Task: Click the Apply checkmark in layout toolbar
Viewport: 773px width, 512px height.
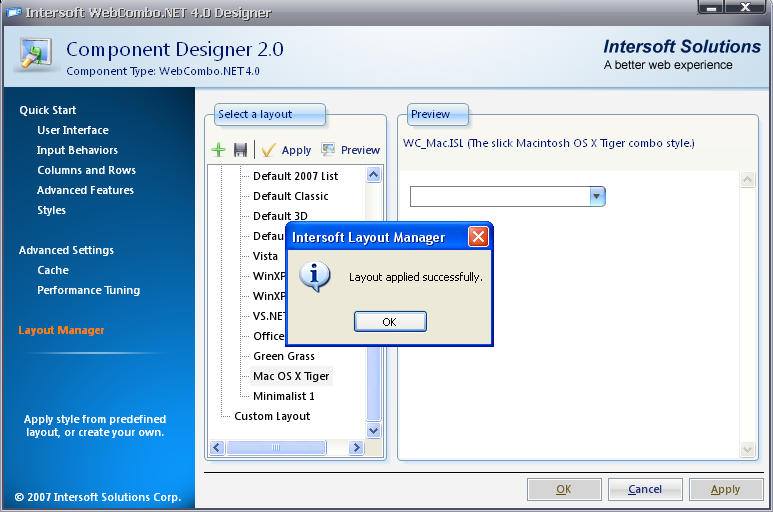Action: point(286,150)
